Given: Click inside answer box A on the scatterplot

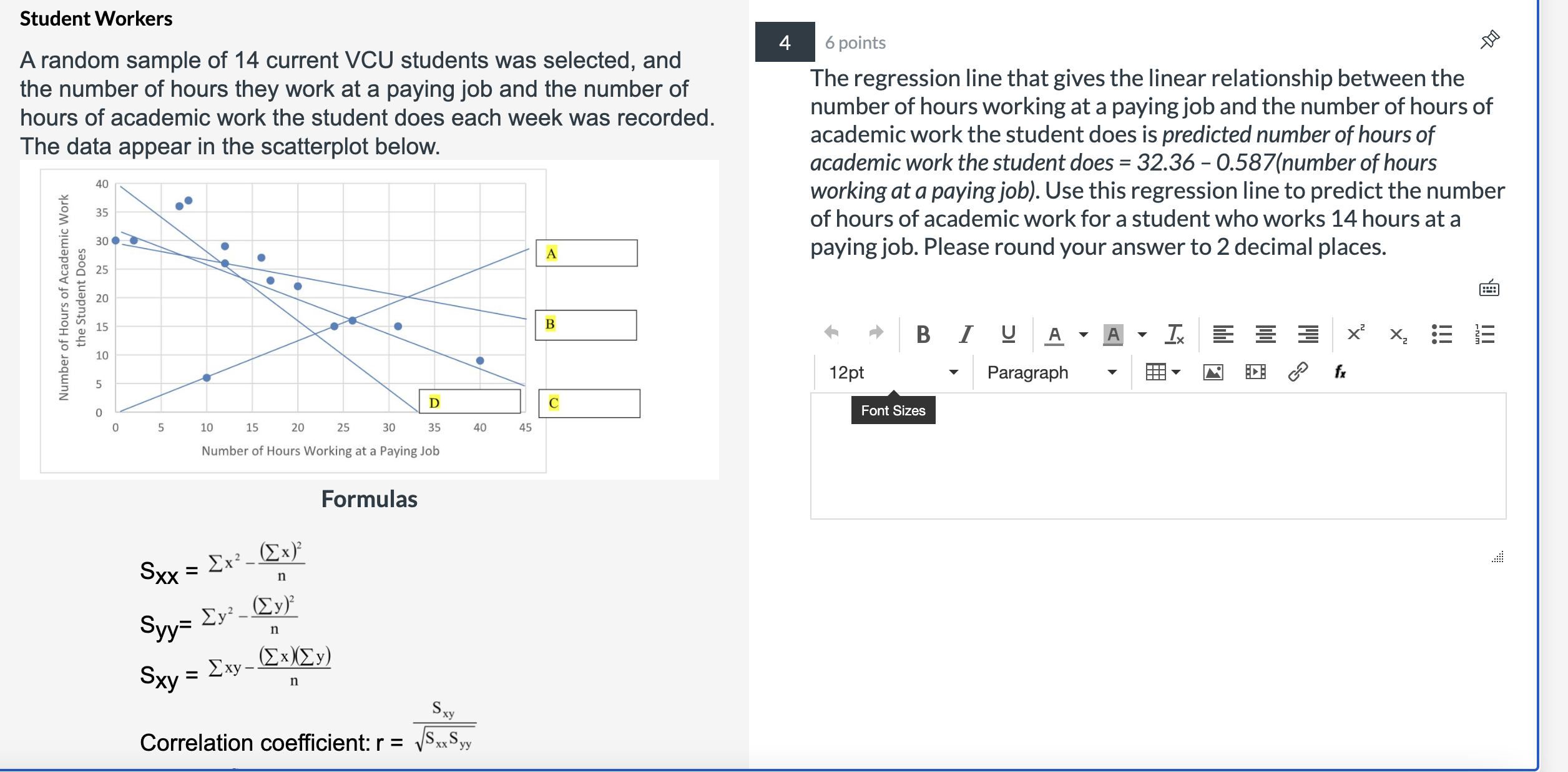Looking at the screenshot, I should 587,254.
